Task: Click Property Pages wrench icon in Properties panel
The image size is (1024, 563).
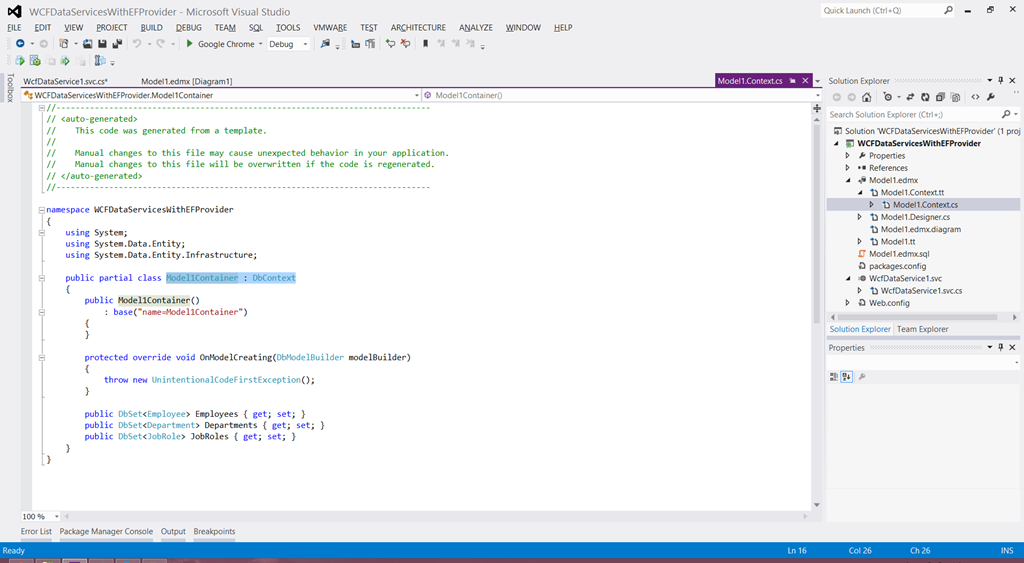Action: click(862, 377)
